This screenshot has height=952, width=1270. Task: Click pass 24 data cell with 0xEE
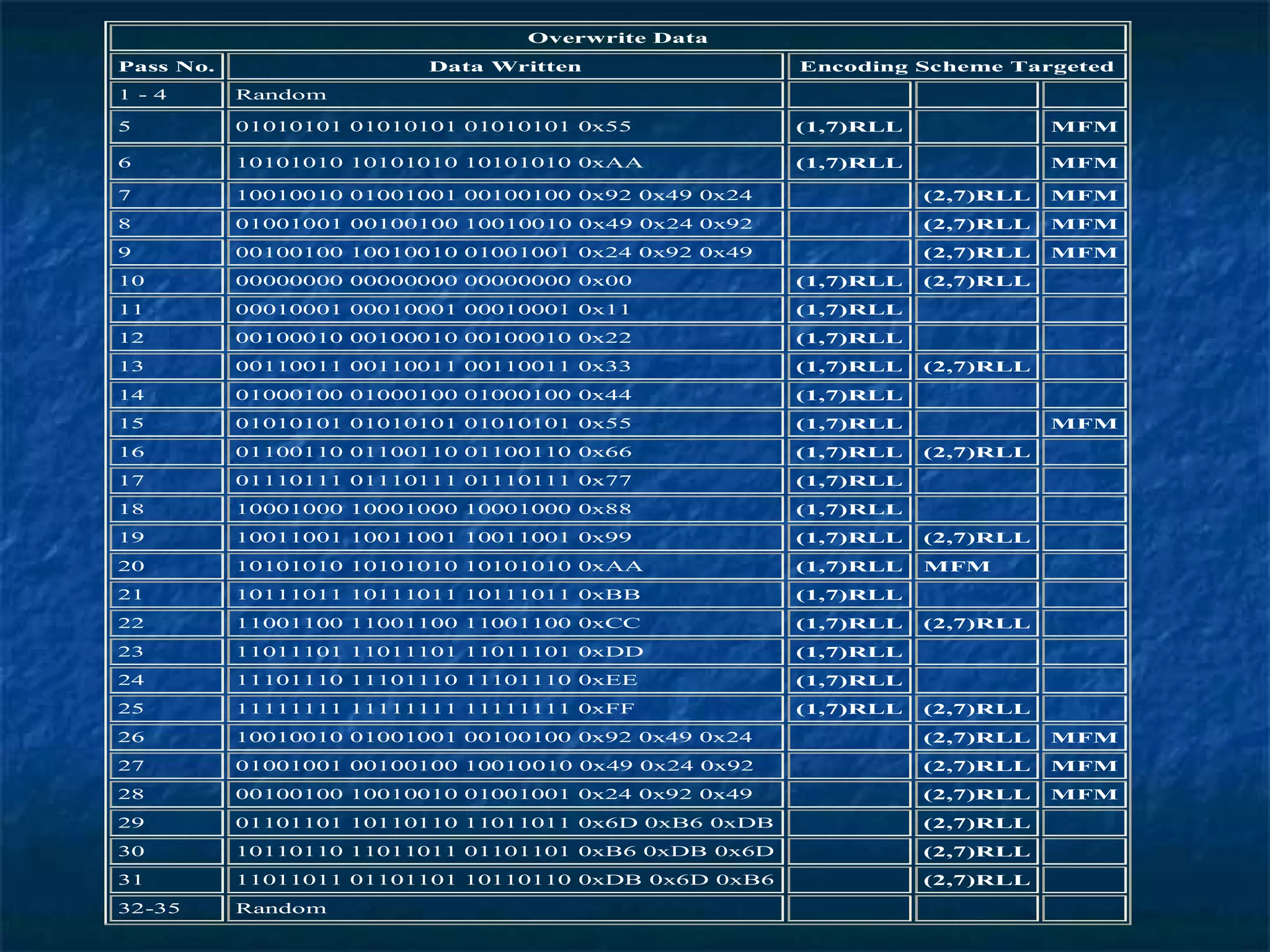pos(505,680)
